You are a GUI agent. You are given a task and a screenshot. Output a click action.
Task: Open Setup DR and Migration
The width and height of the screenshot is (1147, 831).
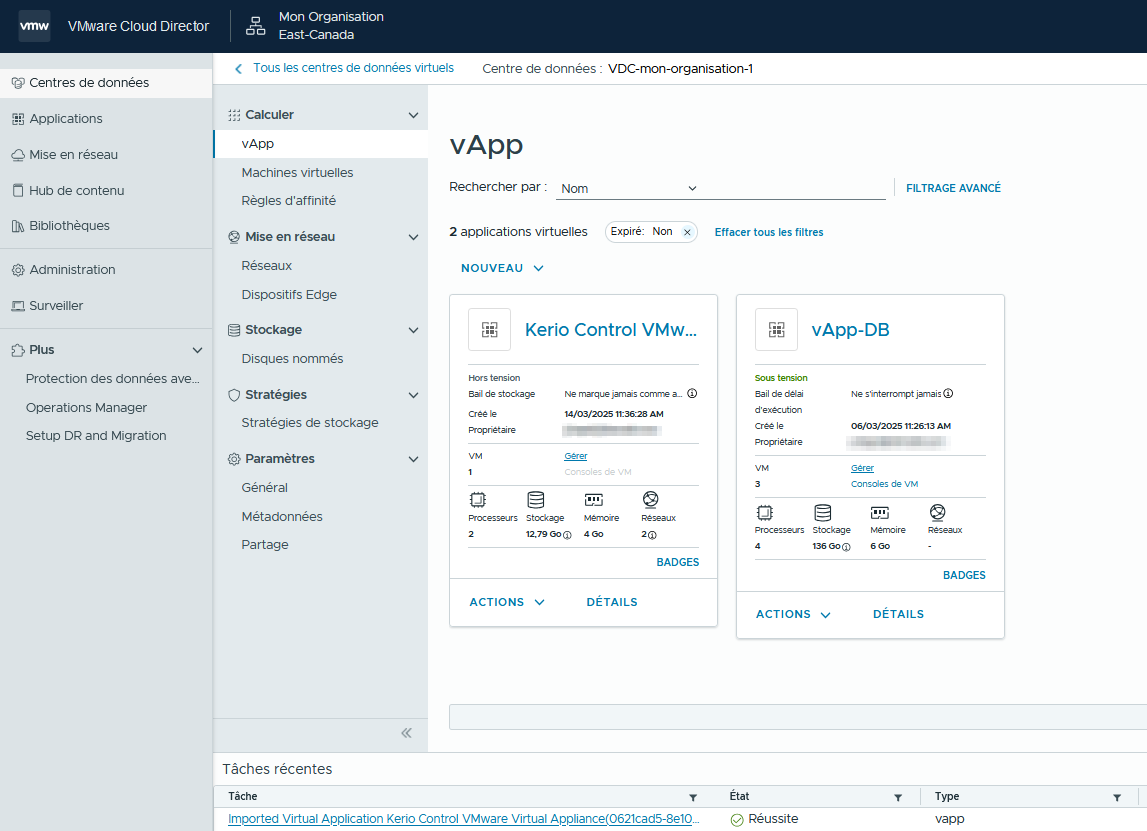(x=96, y=436)
